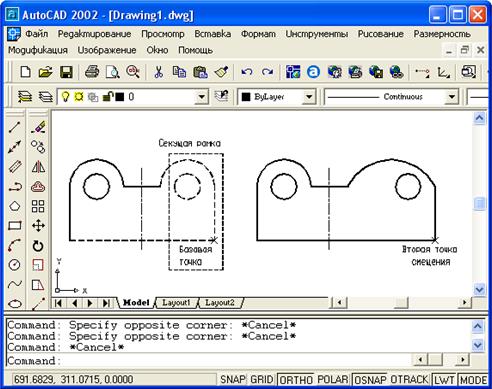The image size is (492, 389).
Task: Jump to last layout tab arrow
Action: (106, 303)
